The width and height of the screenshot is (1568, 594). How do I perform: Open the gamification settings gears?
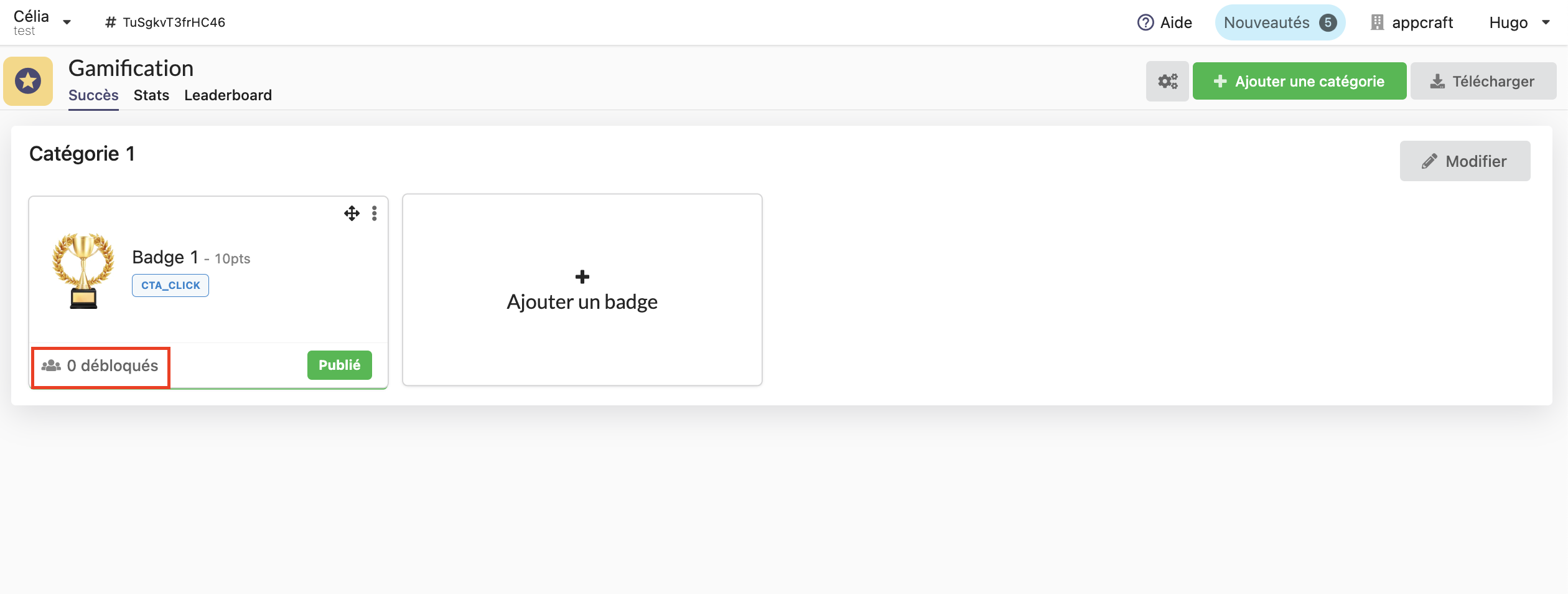point(1167,82)
